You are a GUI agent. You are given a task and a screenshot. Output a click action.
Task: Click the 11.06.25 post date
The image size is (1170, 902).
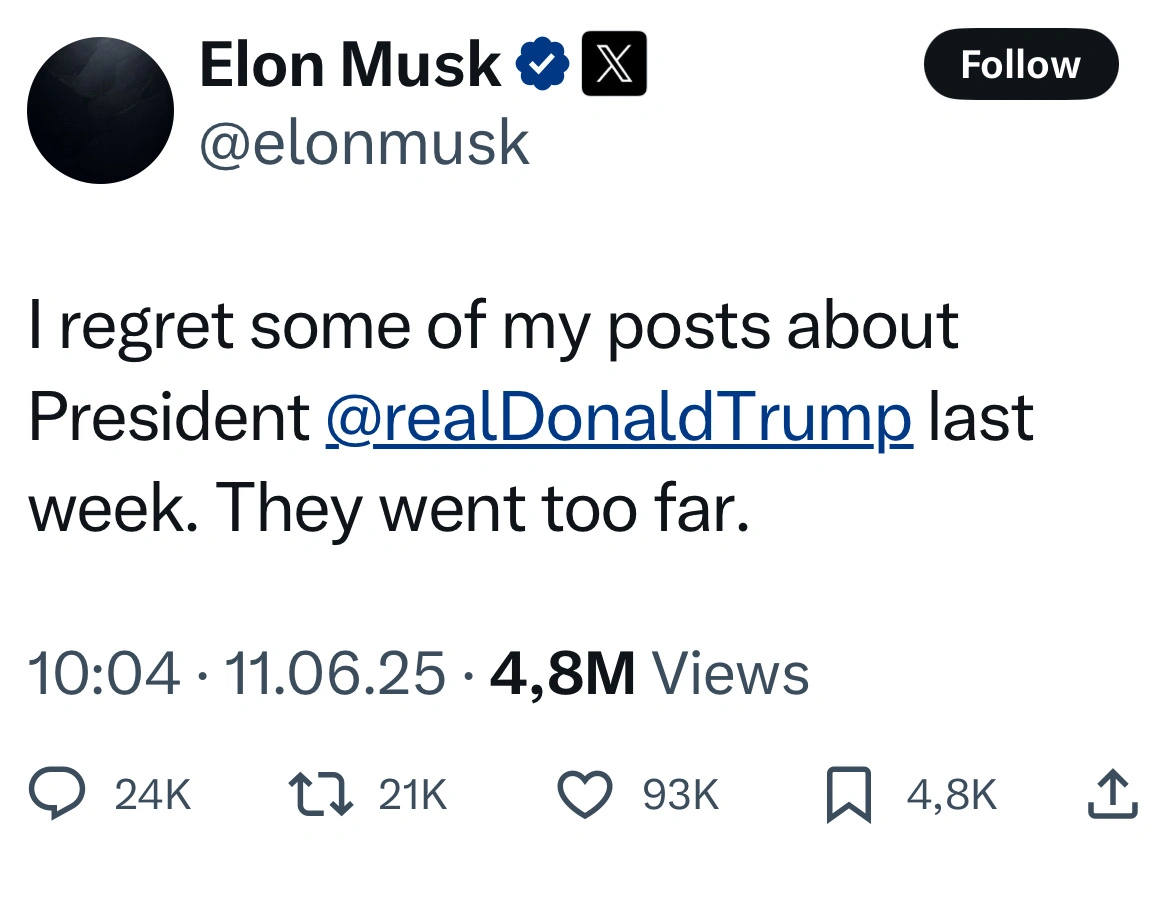(x=335, y=673)
